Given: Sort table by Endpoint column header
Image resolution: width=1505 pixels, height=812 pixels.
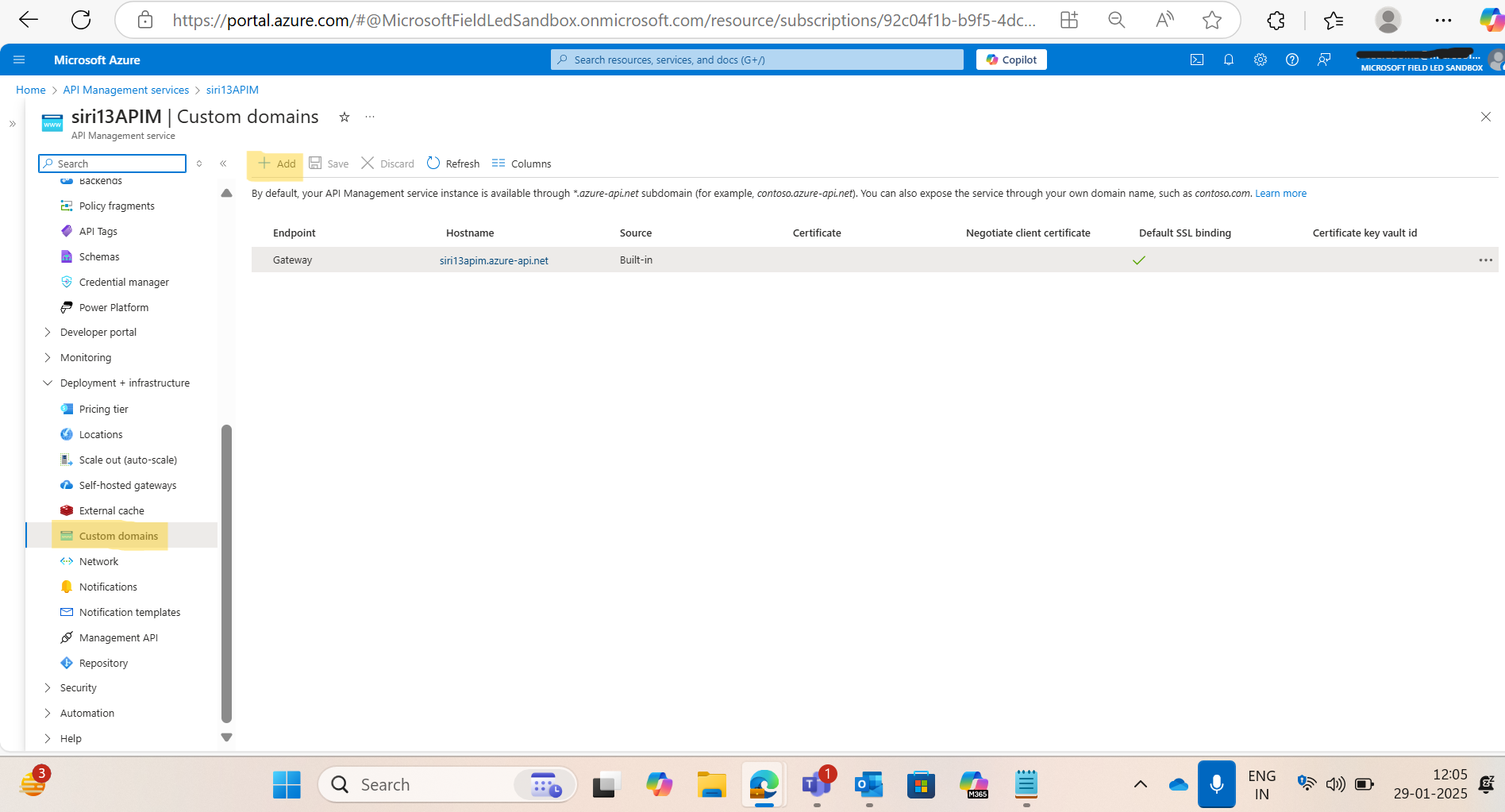Looking at the screenshot, I should (x=294, y=233).
